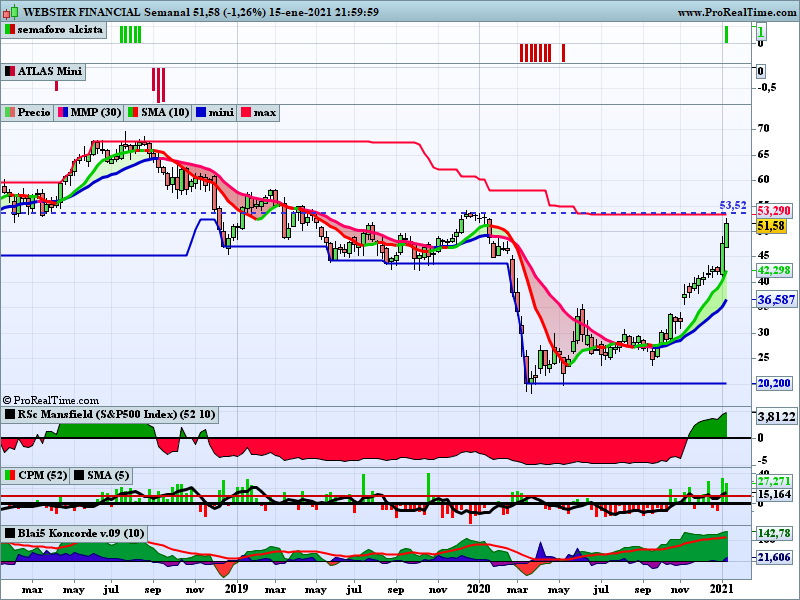Click the 2020 label on time axis
800x600 pixels.
pyautogui.click(x=479, y=589)
